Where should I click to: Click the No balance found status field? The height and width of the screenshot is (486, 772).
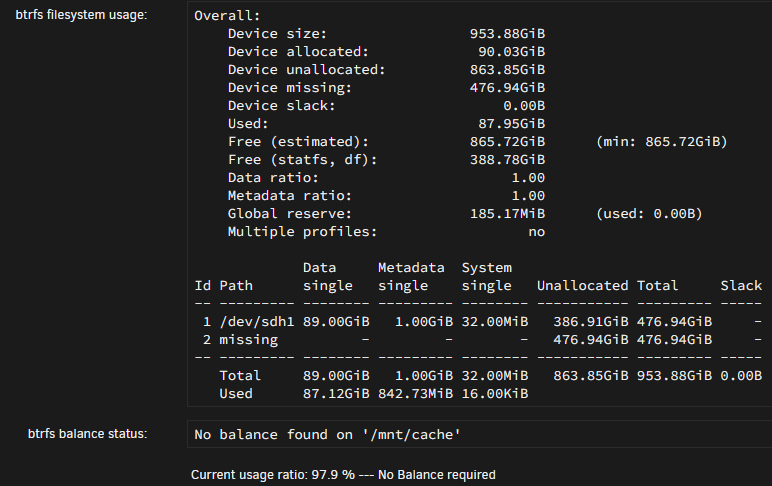click(x=480, y=434)
